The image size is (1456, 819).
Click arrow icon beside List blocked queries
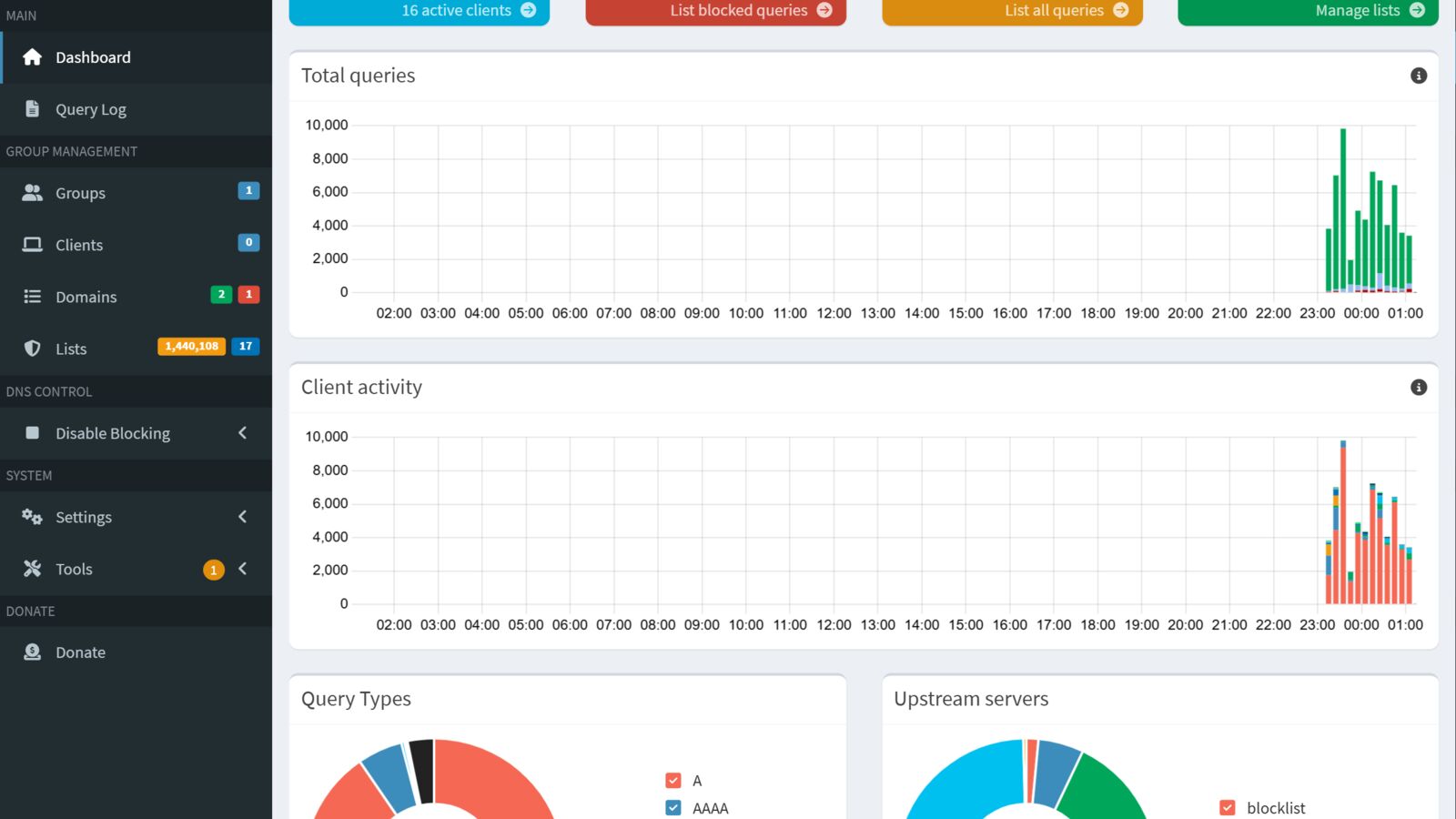click(824, 10)
